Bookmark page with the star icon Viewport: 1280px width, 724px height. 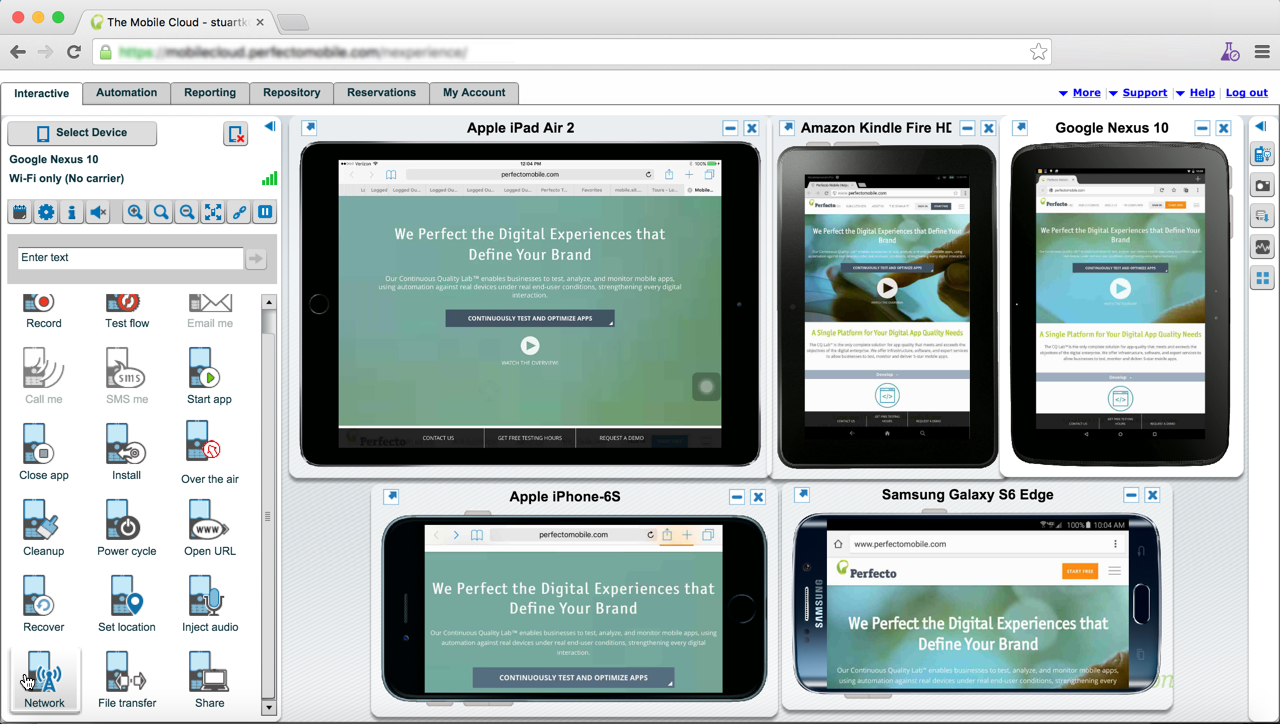pyautogui.click(x=1038, y=52)
